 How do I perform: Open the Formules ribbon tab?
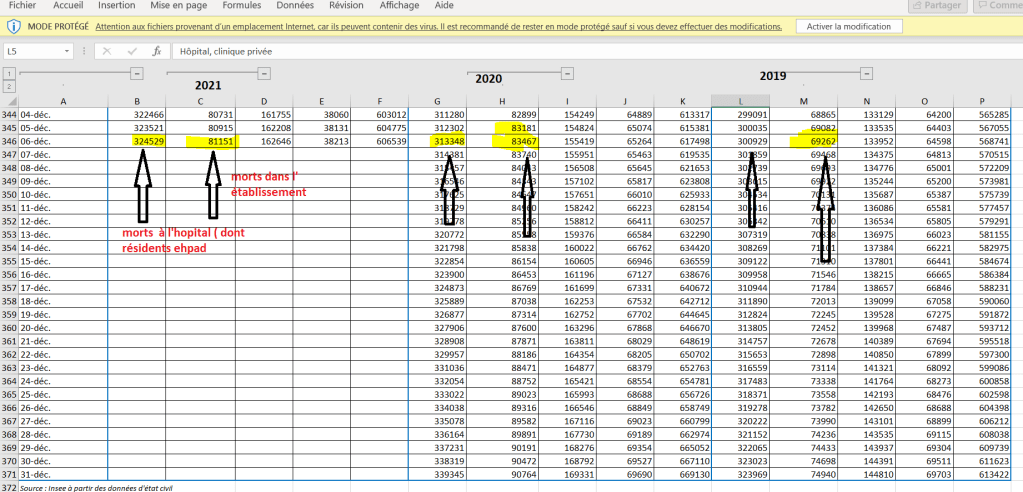[x=241, y=5]
